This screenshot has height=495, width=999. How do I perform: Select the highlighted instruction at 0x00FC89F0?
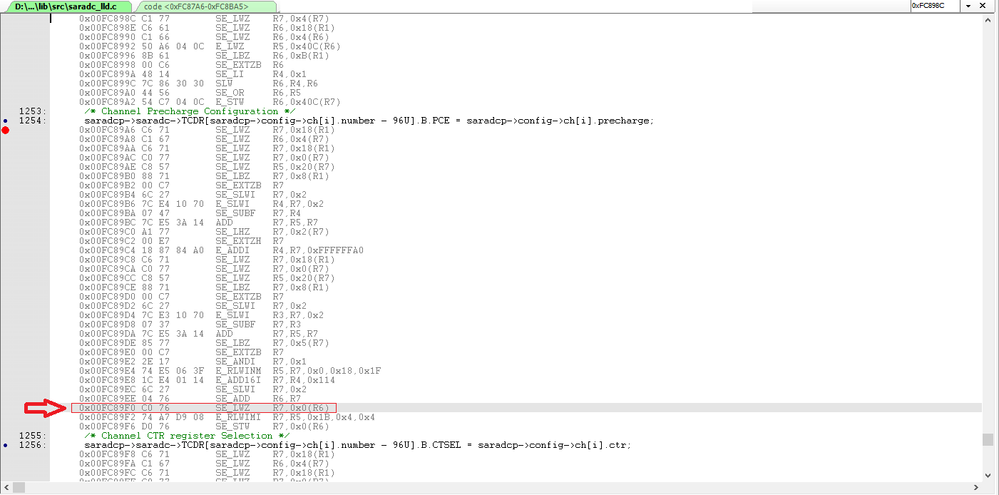point(204,408)
